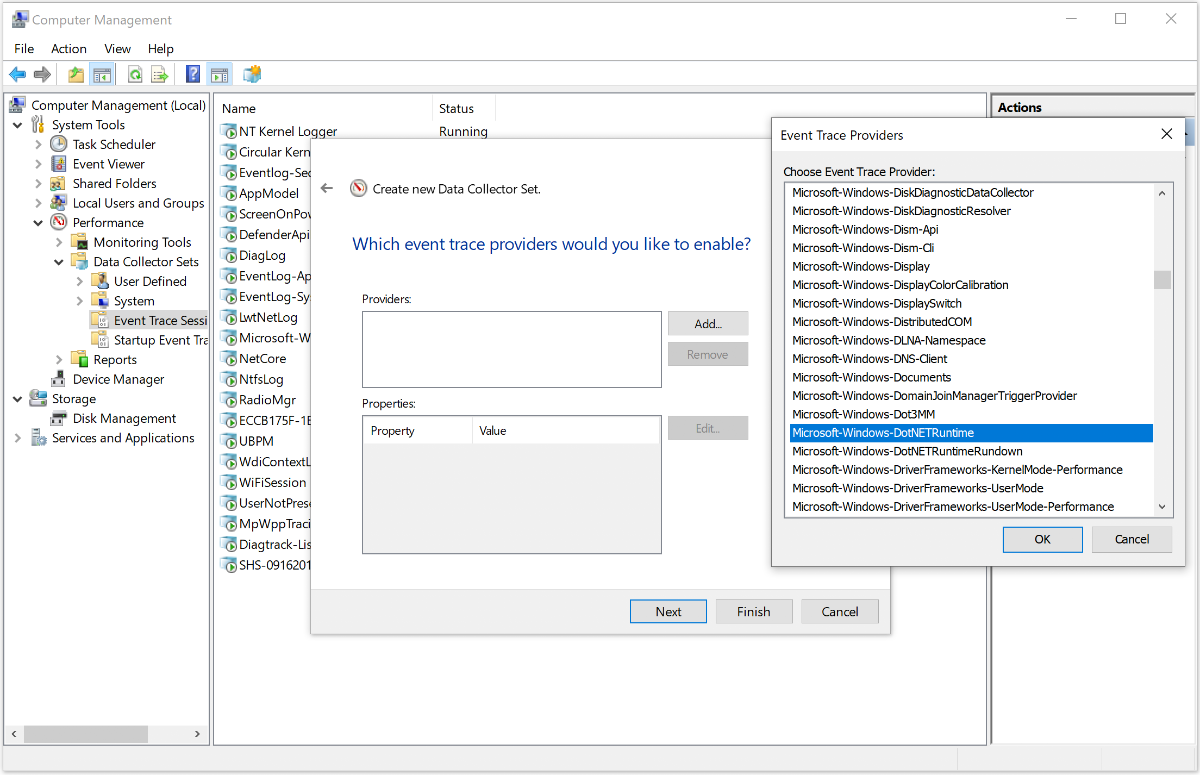
Task: Click the UBPM session icon
Action: pos(228,441)
